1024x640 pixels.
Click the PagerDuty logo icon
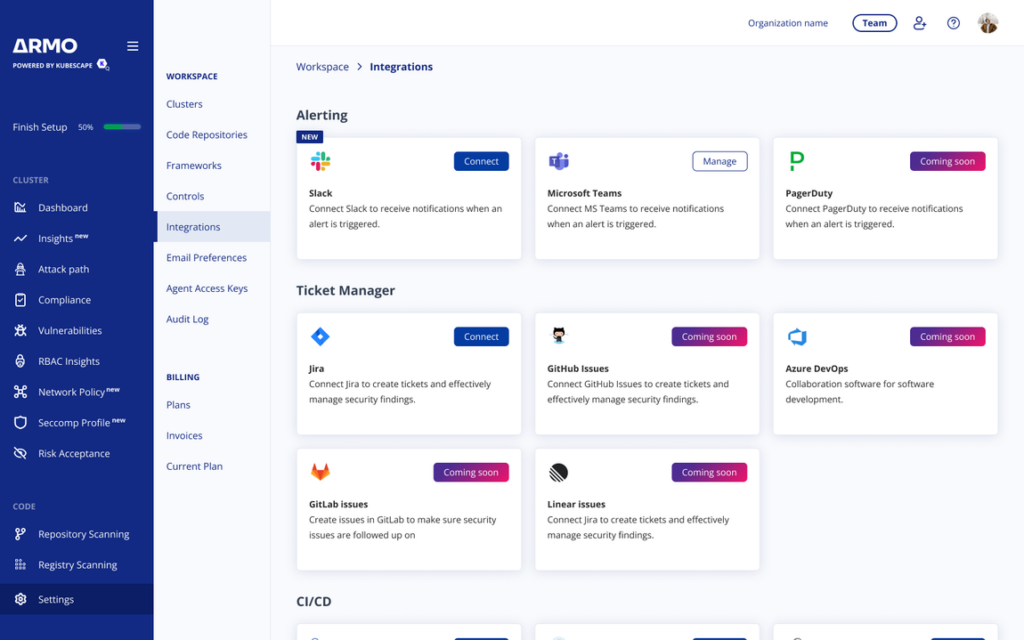(x=797, y=161)
